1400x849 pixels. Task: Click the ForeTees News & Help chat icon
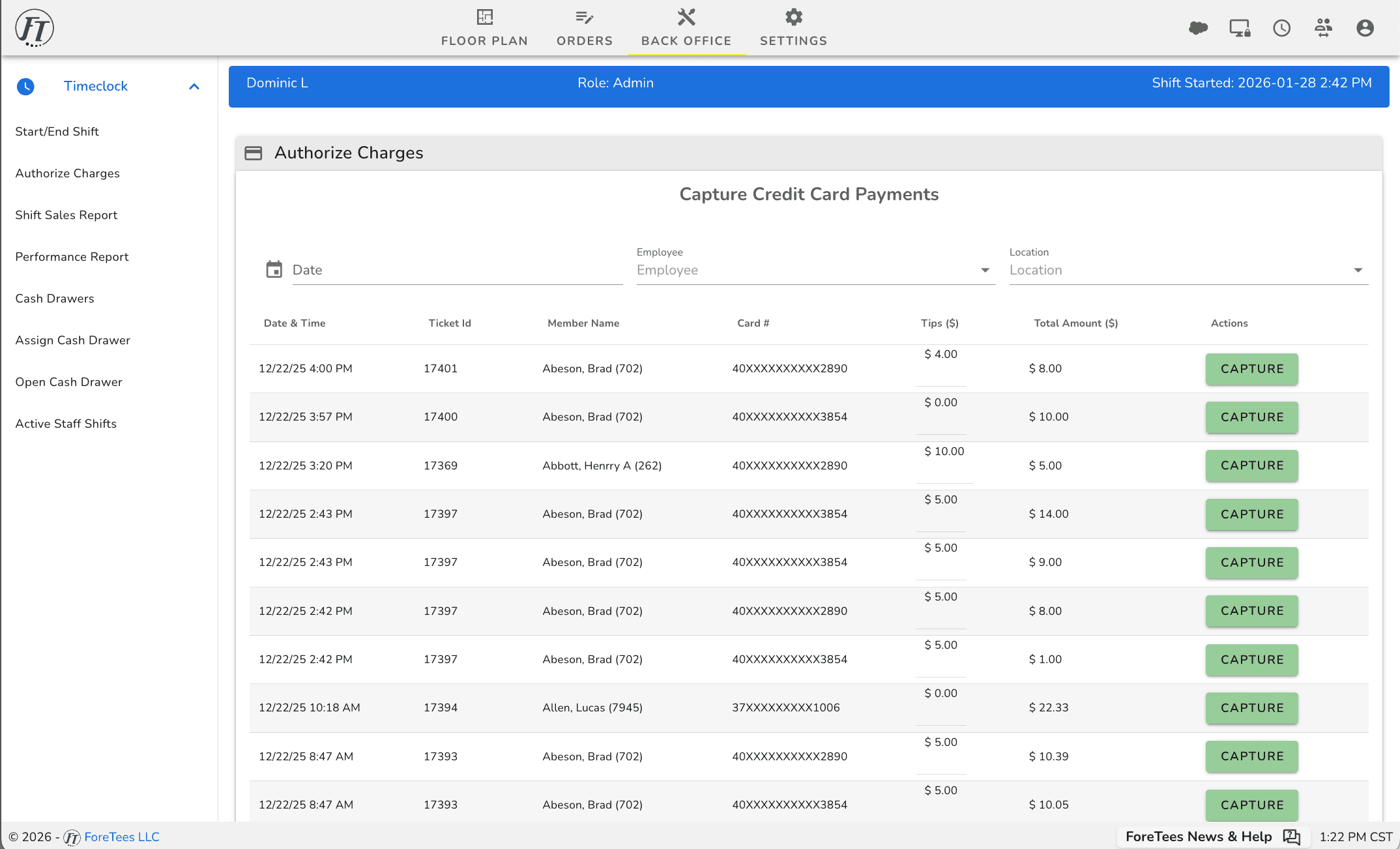(x=1291, y=837)
